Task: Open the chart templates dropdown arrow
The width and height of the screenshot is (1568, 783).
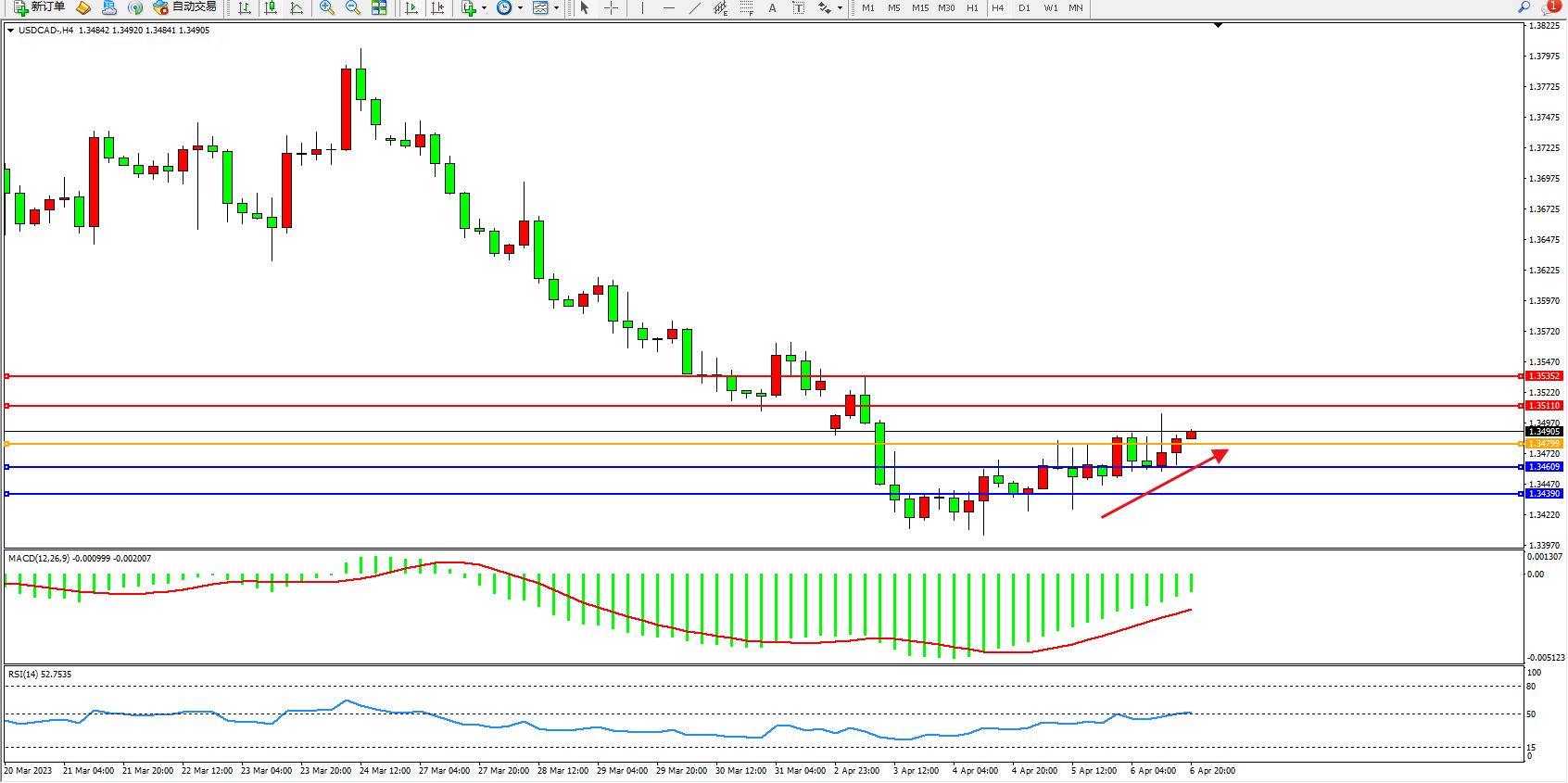Action: [x=556, y=7]
